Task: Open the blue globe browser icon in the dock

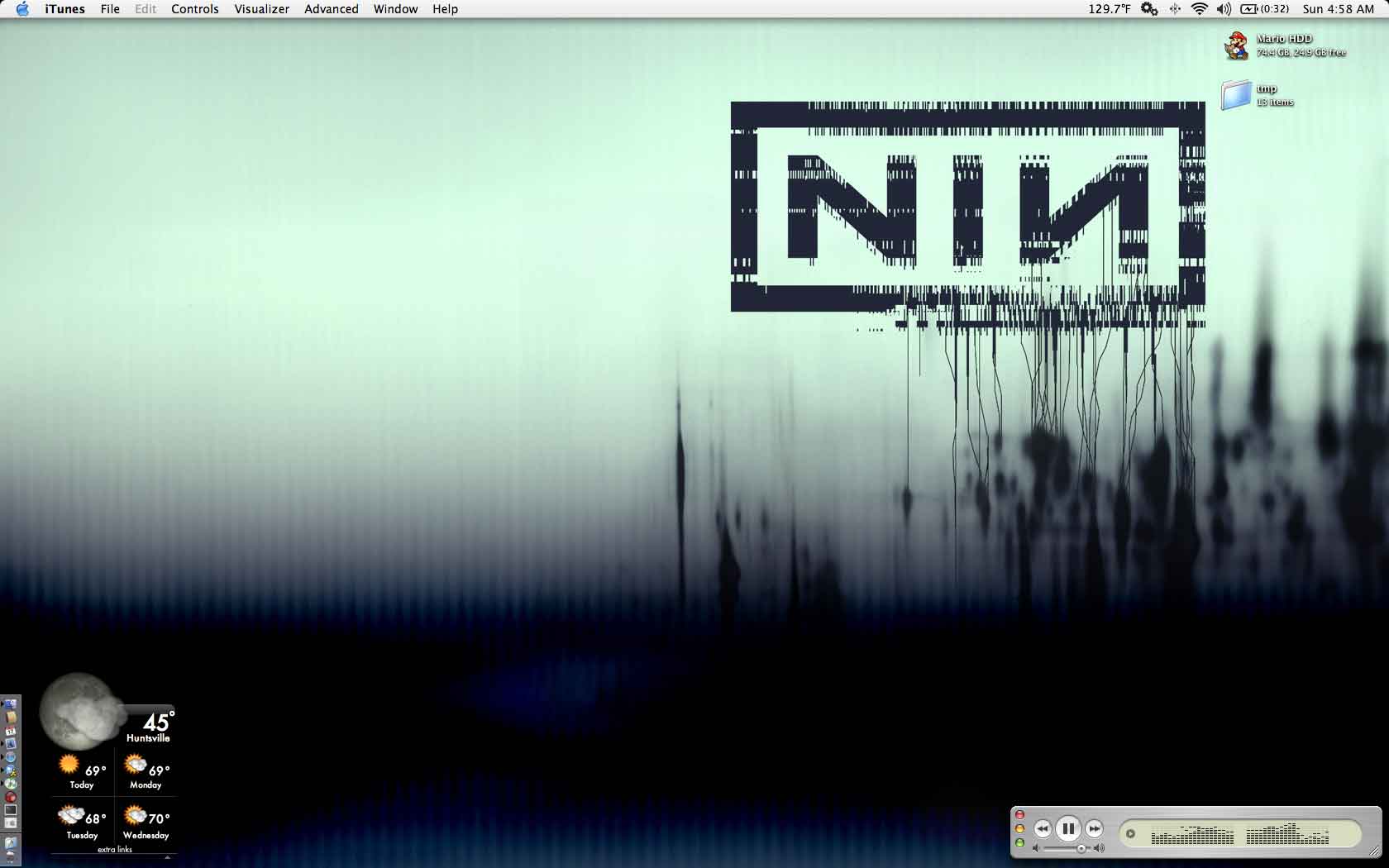Action: coord(11,757)
